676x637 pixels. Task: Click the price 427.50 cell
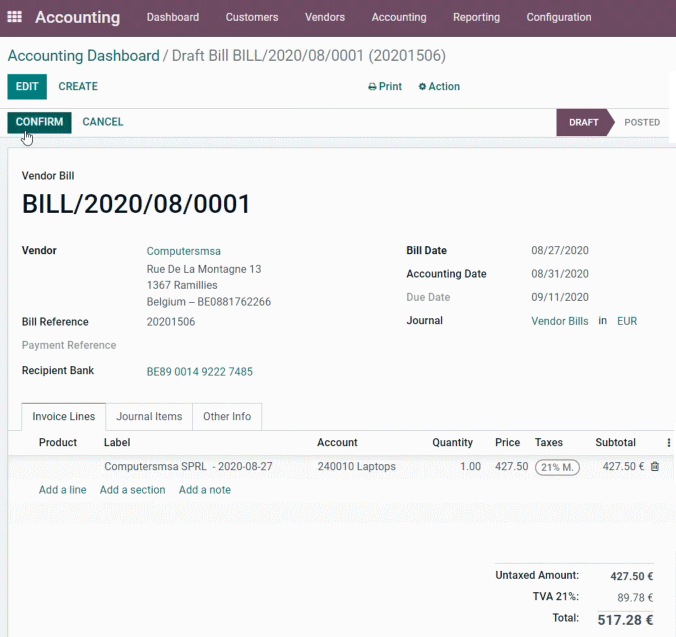tap(511, 466)
